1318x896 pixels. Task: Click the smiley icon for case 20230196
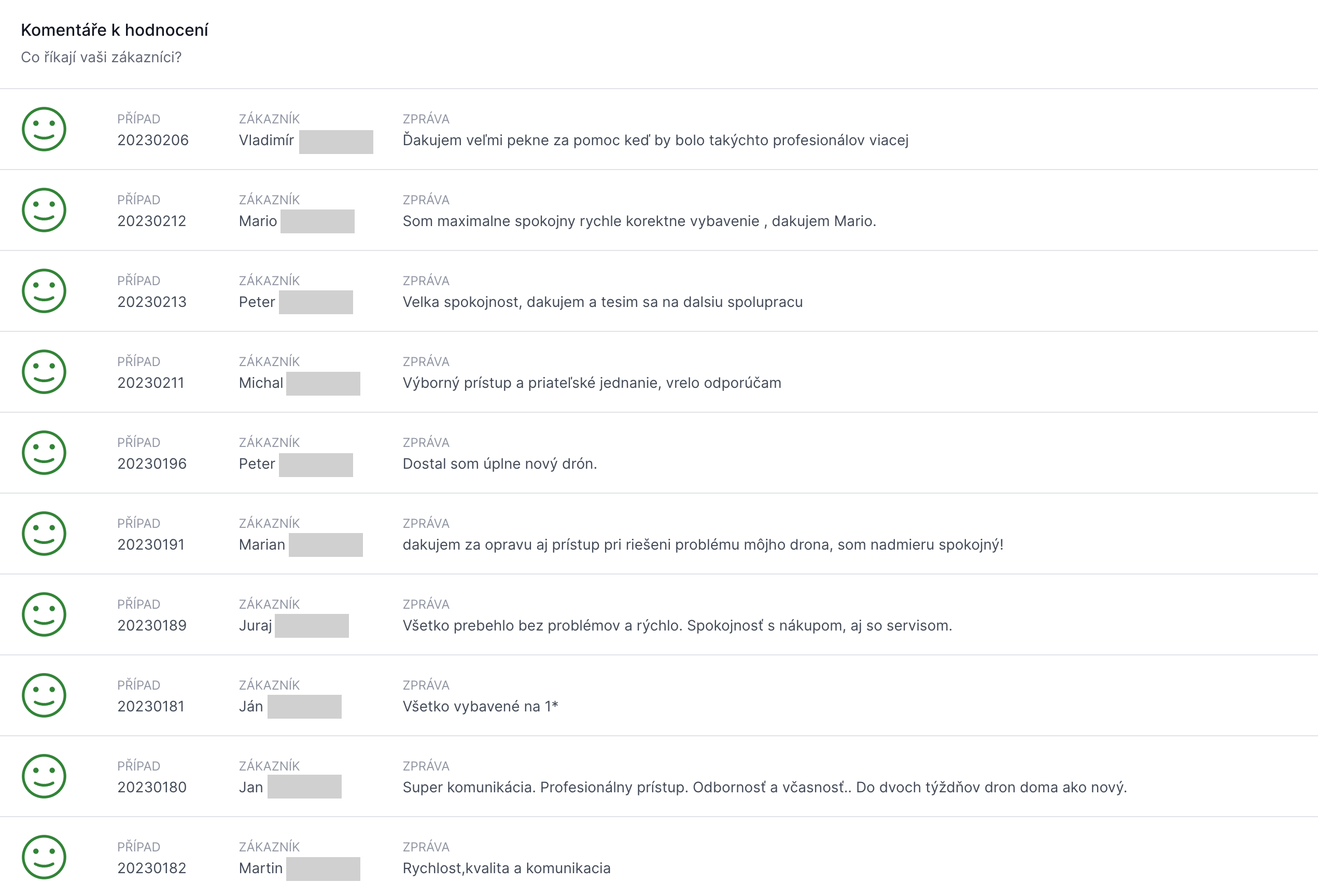coord(44,453)
